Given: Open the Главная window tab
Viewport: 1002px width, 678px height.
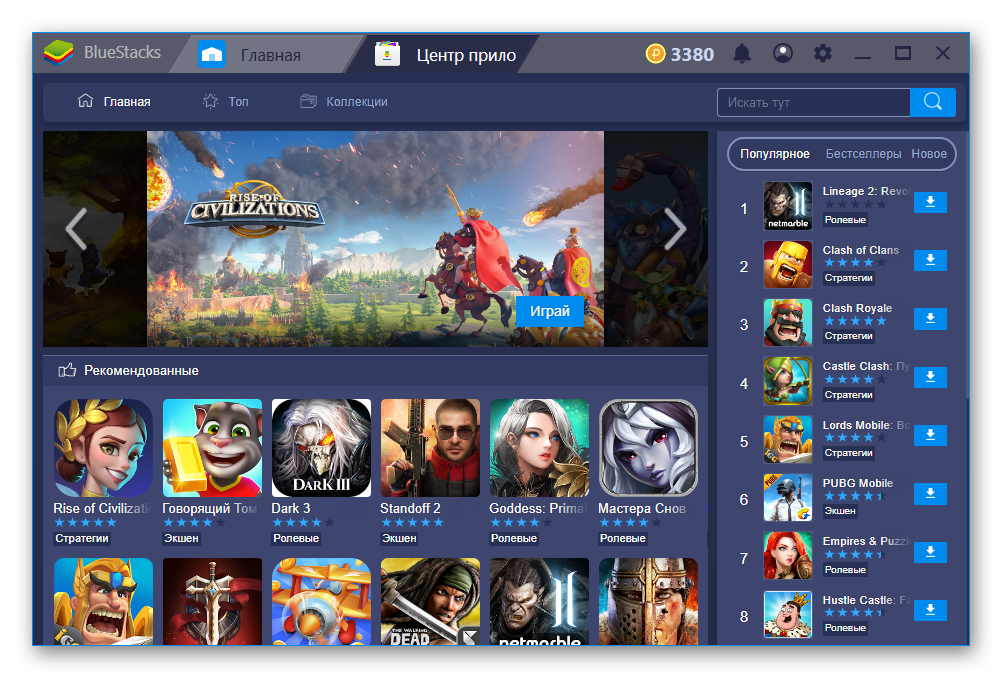Looking at the screenshot, I should tap(268, 55).
